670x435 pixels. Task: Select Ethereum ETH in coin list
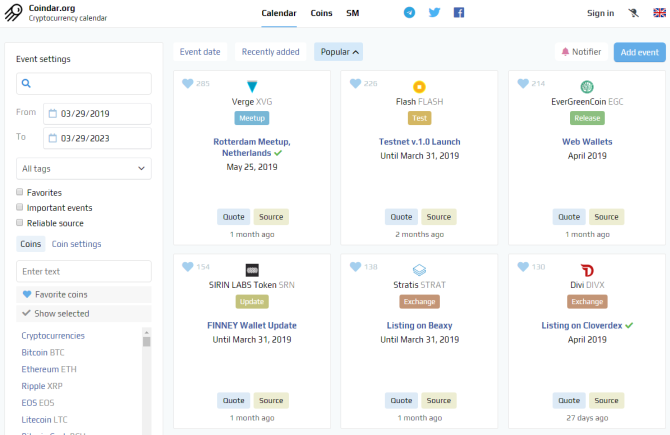click(49, 369)
